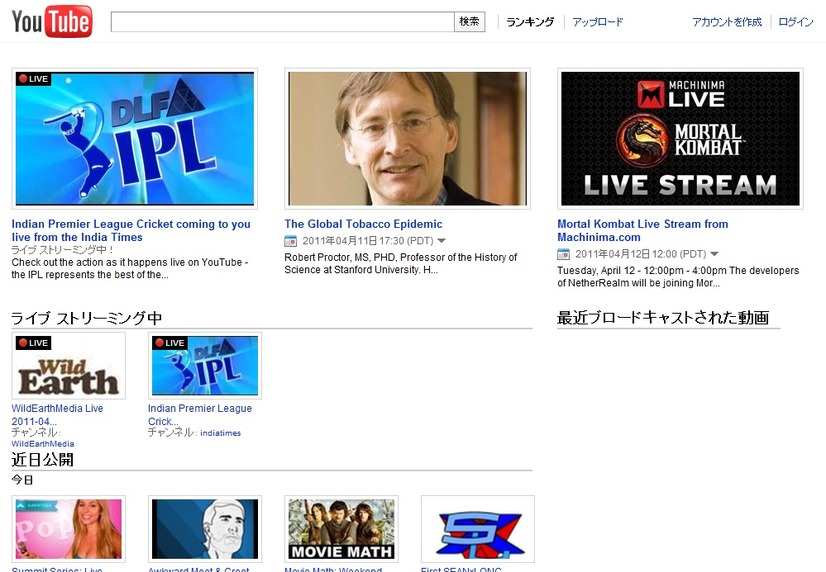Open the Global Tobacco Epidemic thumbnail
This screenshot has height=572, width=826.
tap(407, 139)
